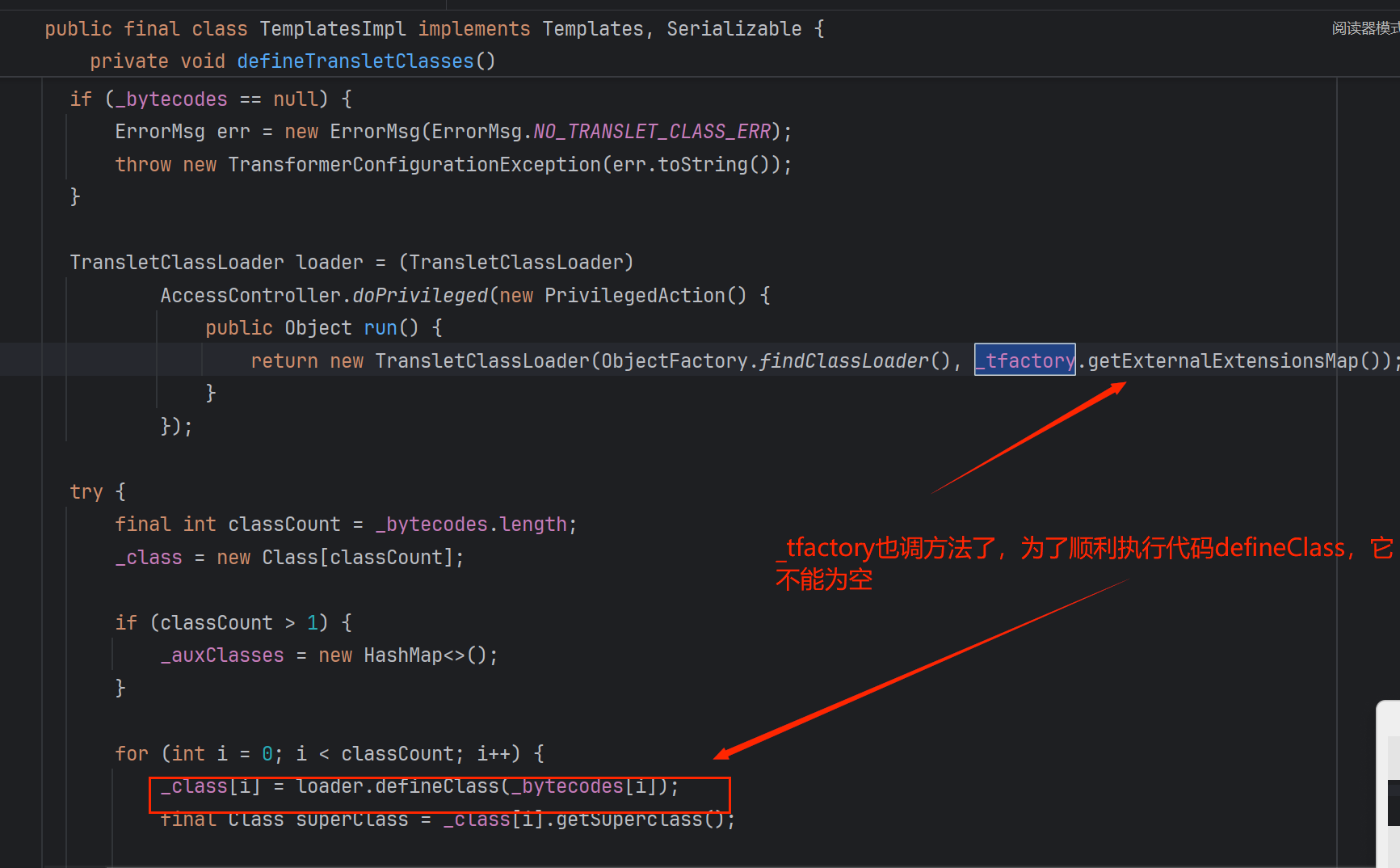Click the run method name
1400x868 pixels.
pyautogui.click(x=380, y=328)
